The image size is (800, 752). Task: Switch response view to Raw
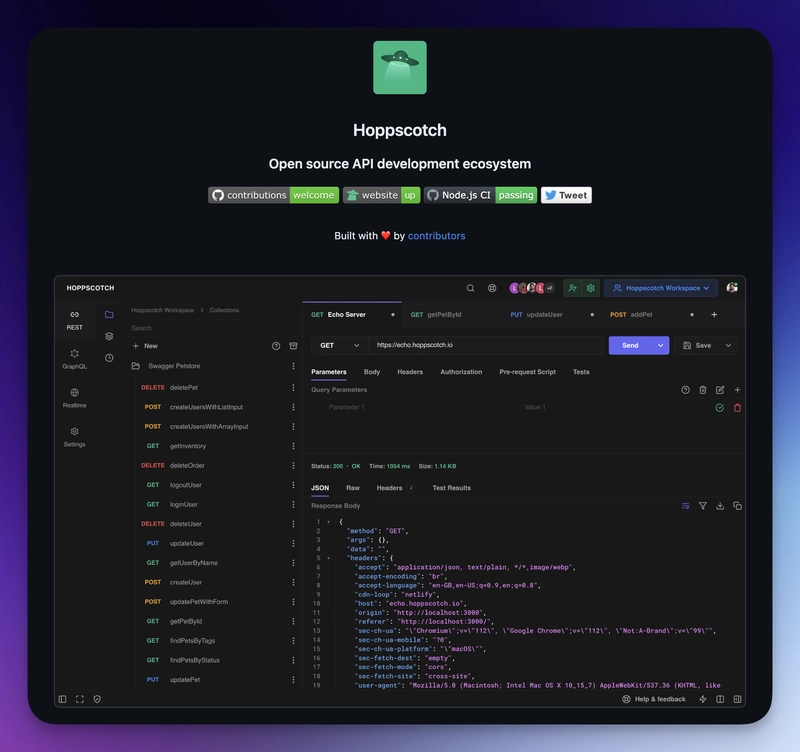[x=353, y=488]
